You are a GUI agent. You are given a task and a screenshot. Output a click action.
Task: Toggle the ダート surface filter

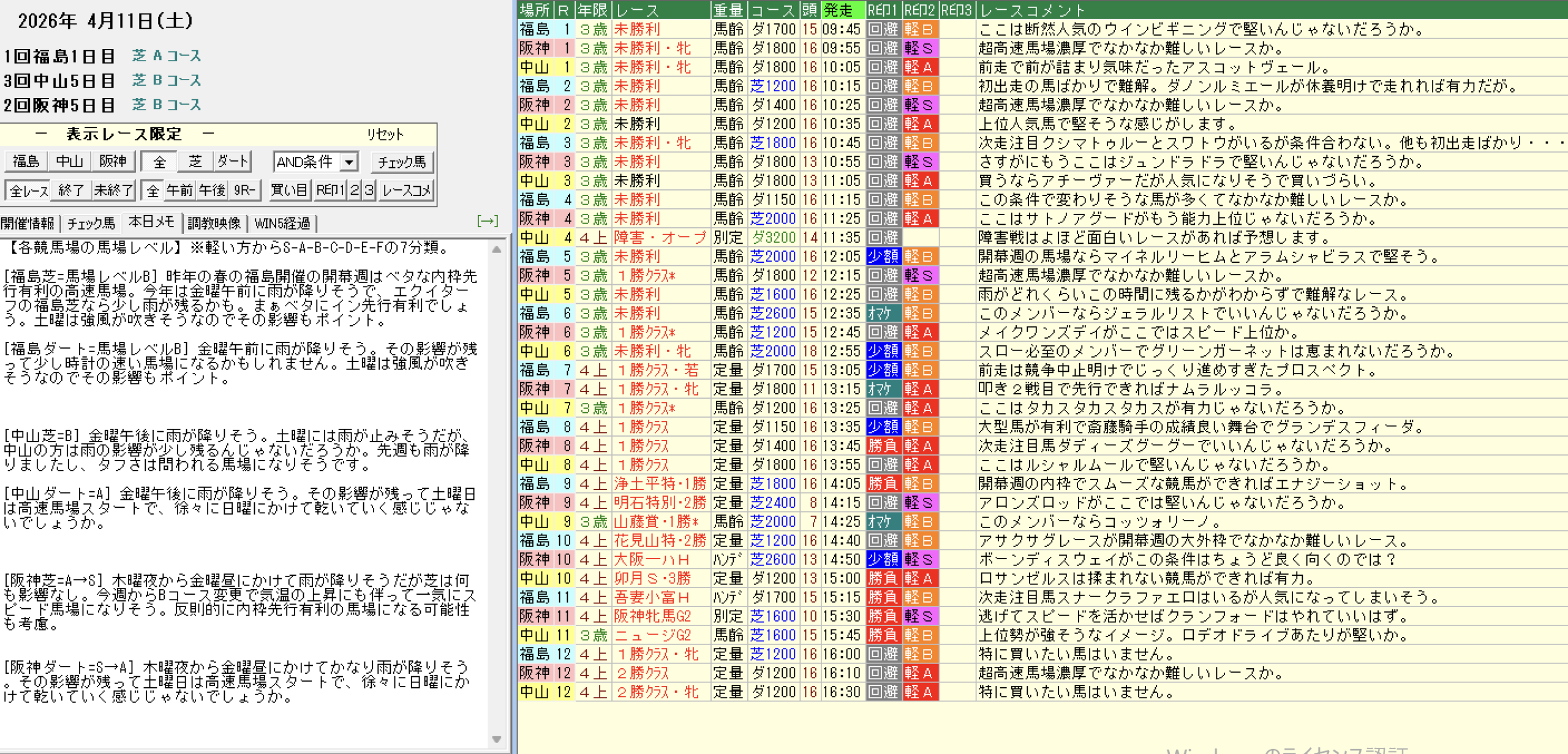(x=232, y=162)
